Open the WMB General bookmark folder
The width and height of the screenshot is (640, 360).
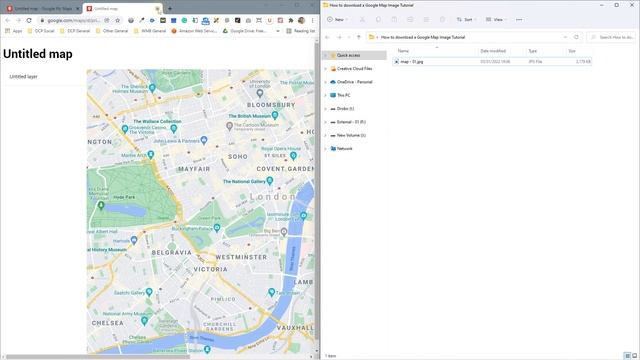[150, 31]
